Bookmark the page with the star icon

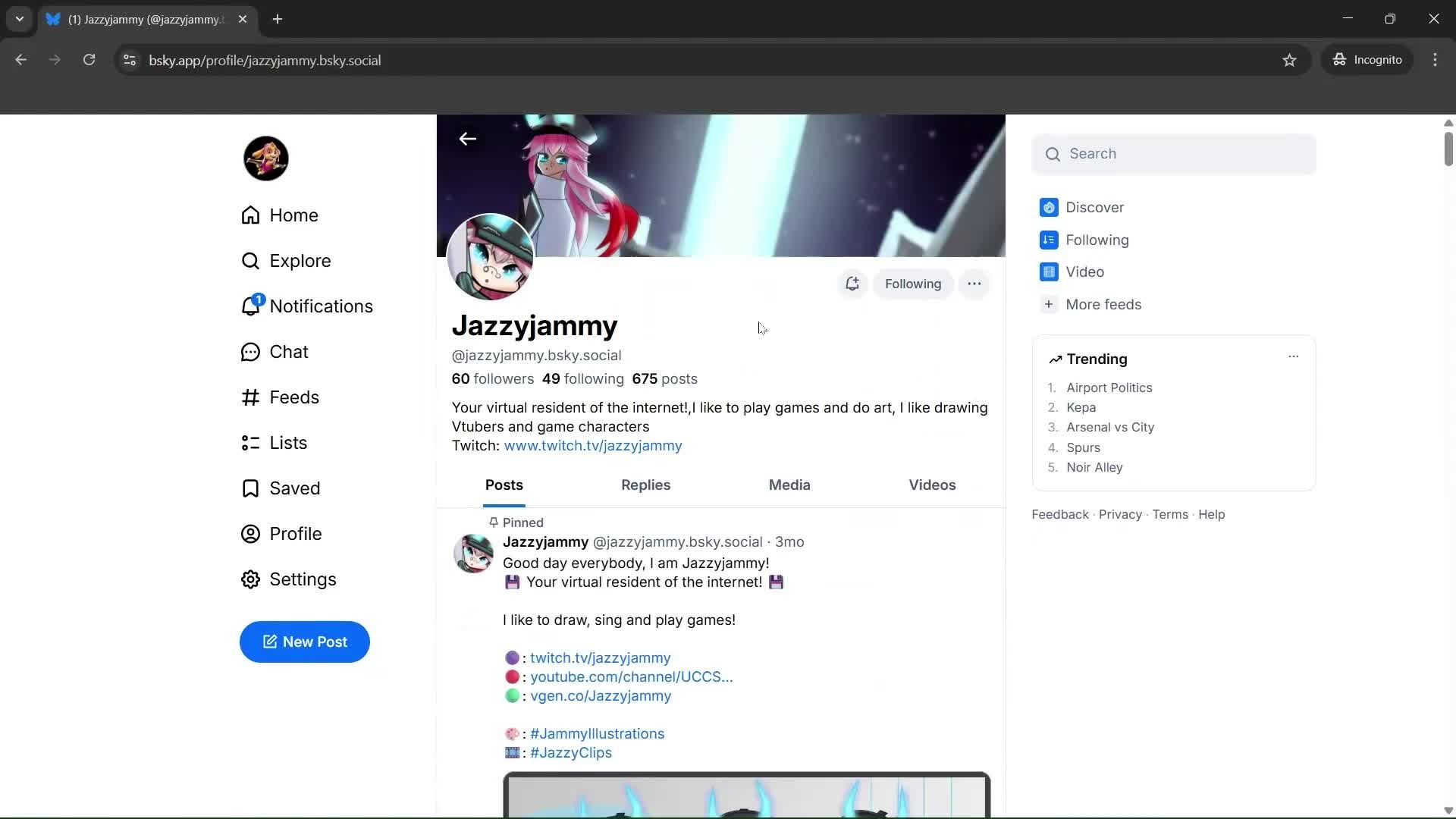pos(1290,60)
